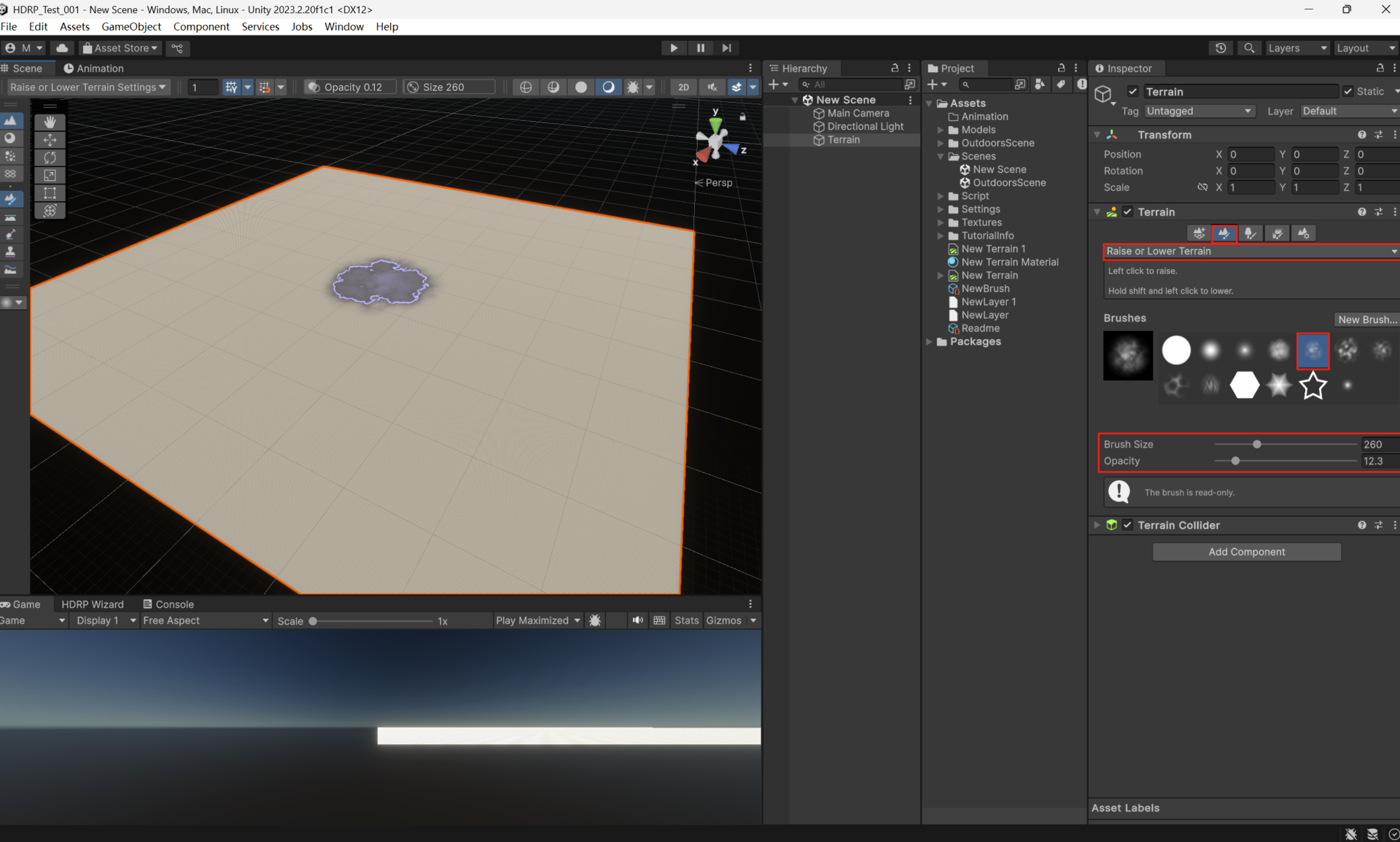The width and height of the screenshot is (1400, 842).
Task: Select Paint Terrain tool in Inspector
Action: point(1224,233)
